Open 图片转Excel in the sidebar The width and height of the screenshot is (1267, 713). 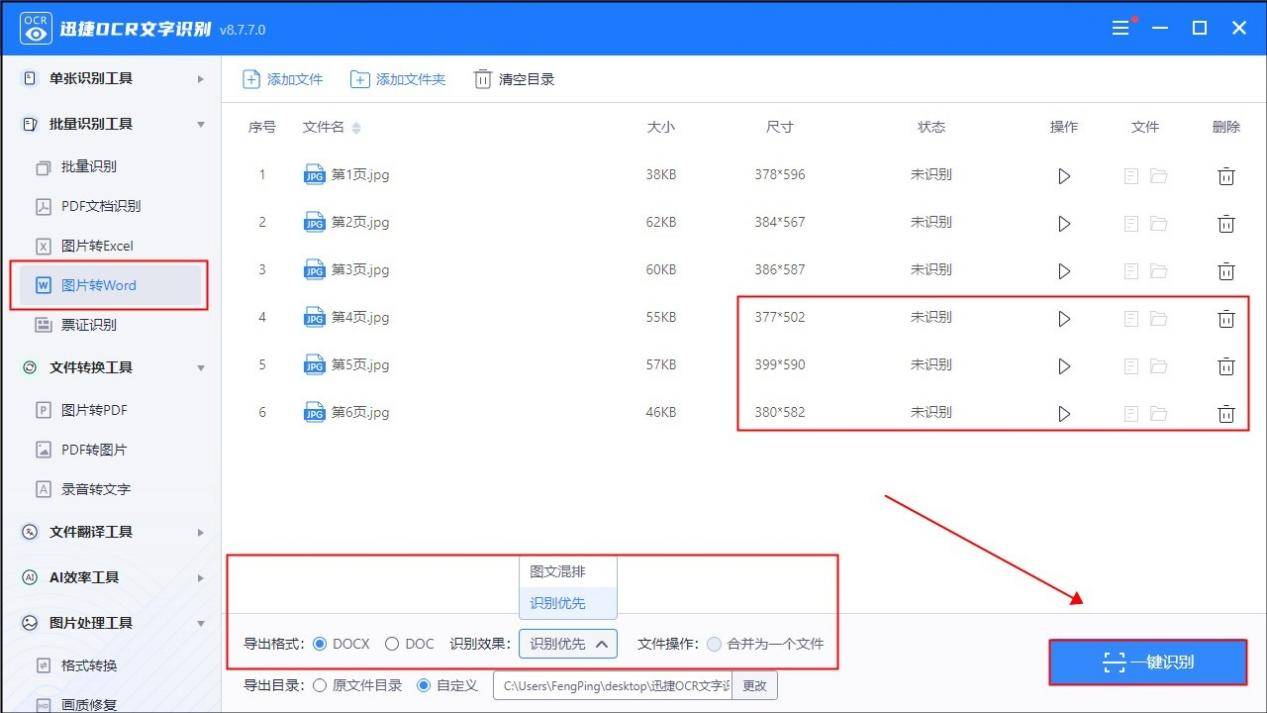coord(97,246)
